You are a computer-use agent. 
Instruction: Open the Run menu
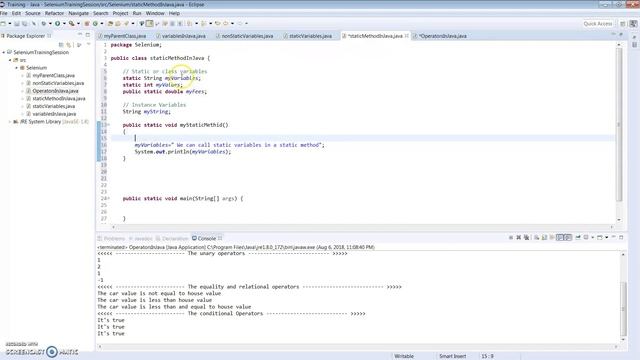point(137,13)
